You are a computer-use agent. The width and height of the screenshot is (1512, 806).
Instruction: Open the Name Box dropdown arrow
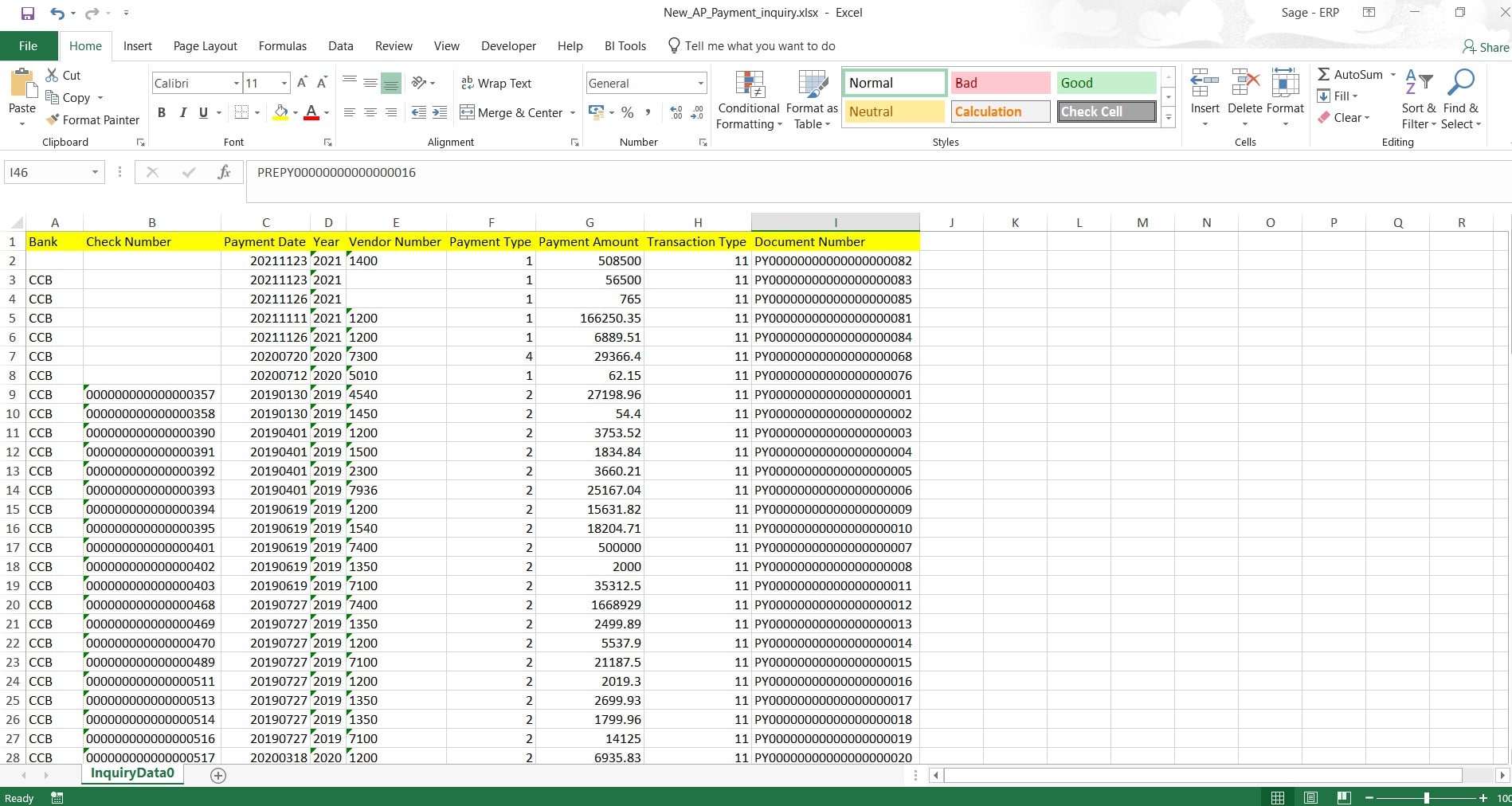tap(95, 172)
